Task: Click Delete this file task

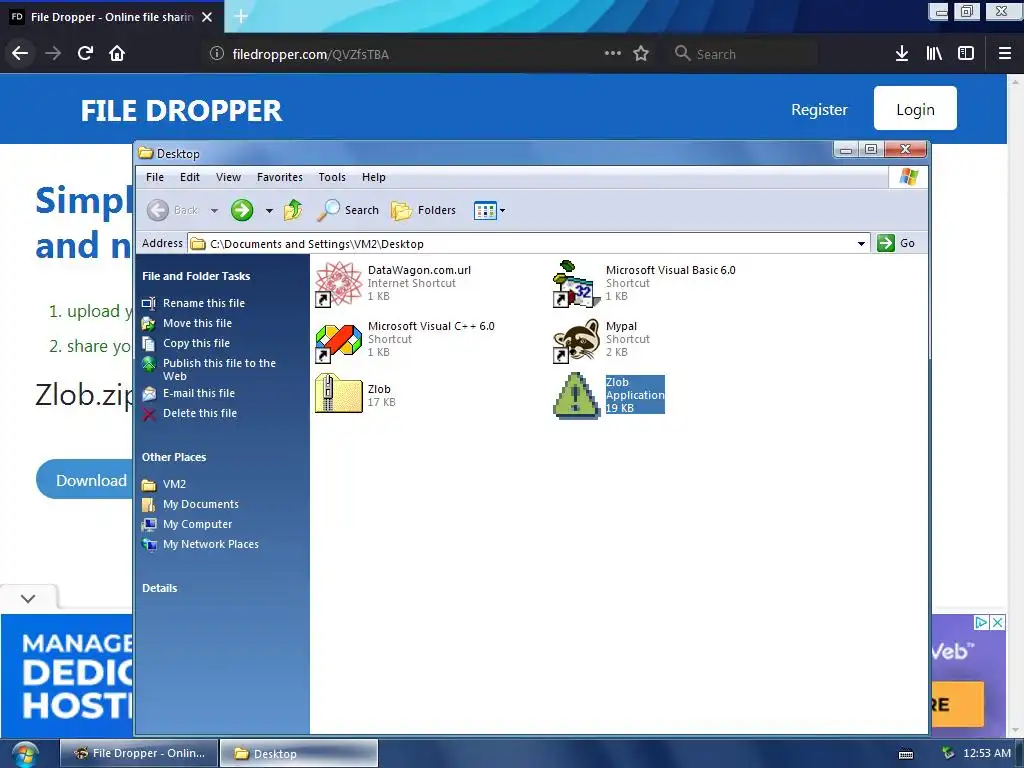Action: [x=200, y=413]
